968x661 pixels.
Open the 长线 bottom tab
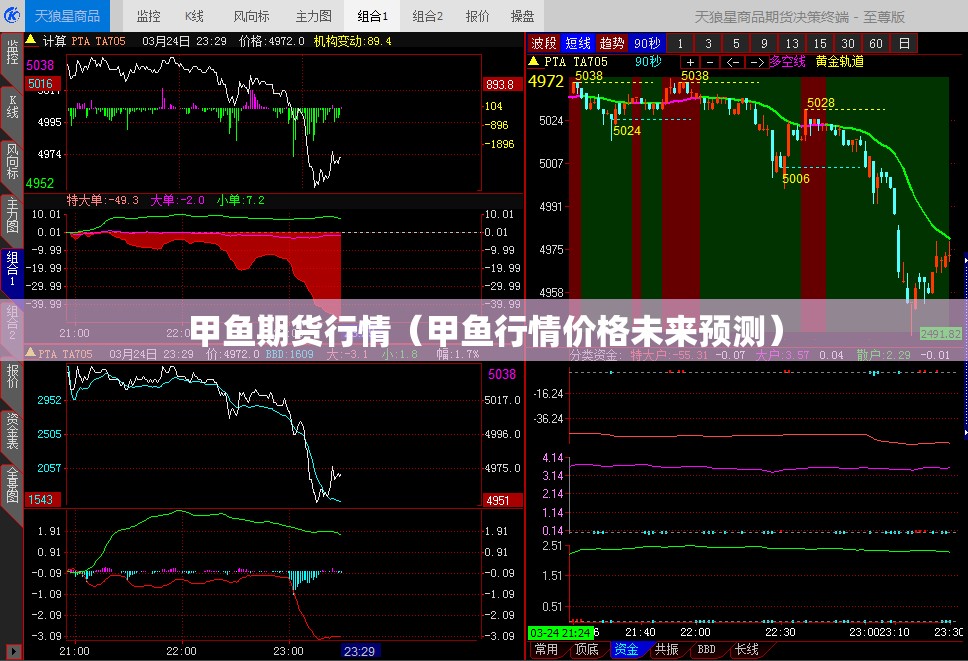[746, 649]
